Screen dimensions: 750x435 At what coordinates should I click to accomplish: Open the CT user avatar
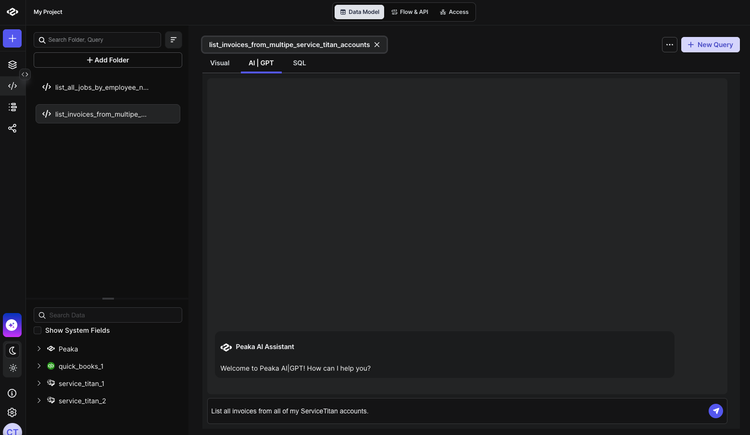coord(12,430)
